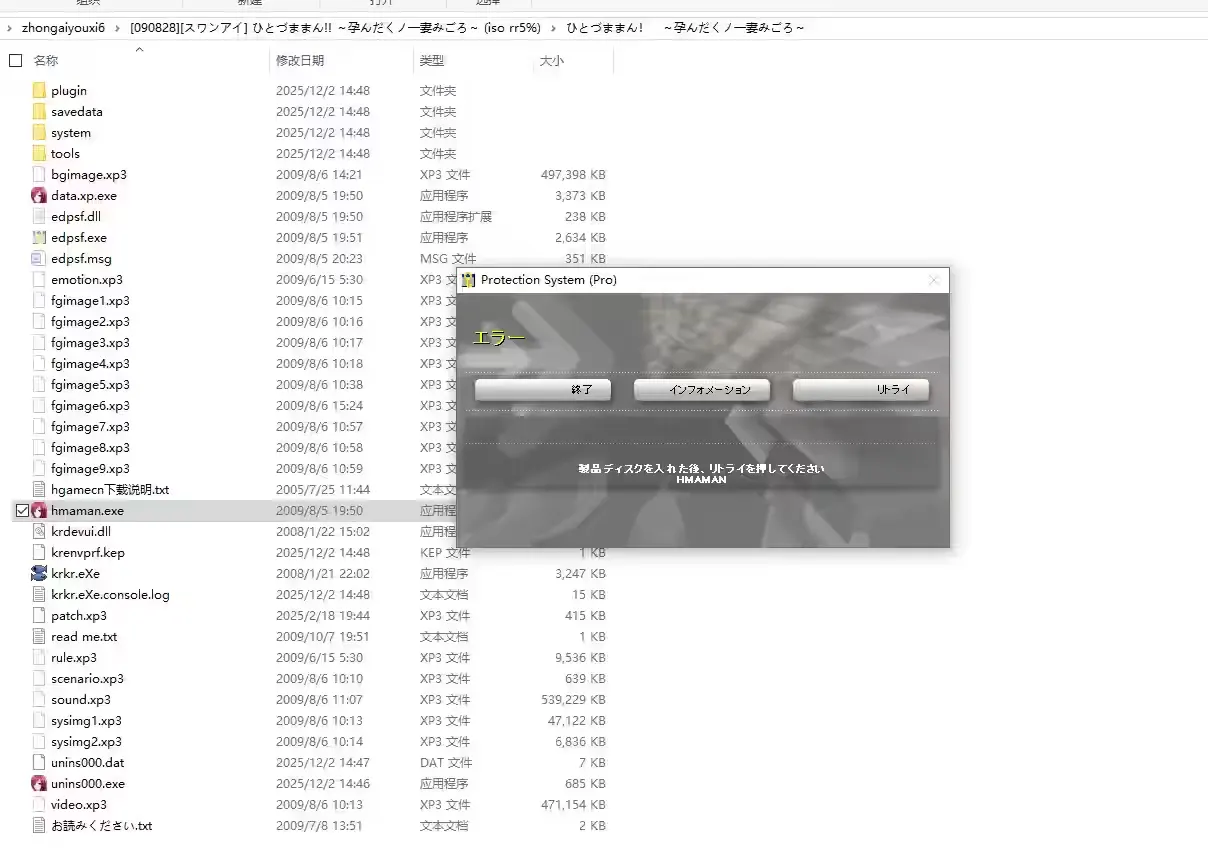Click the hgamecn下载说明.txt file icon

(39, 489)
